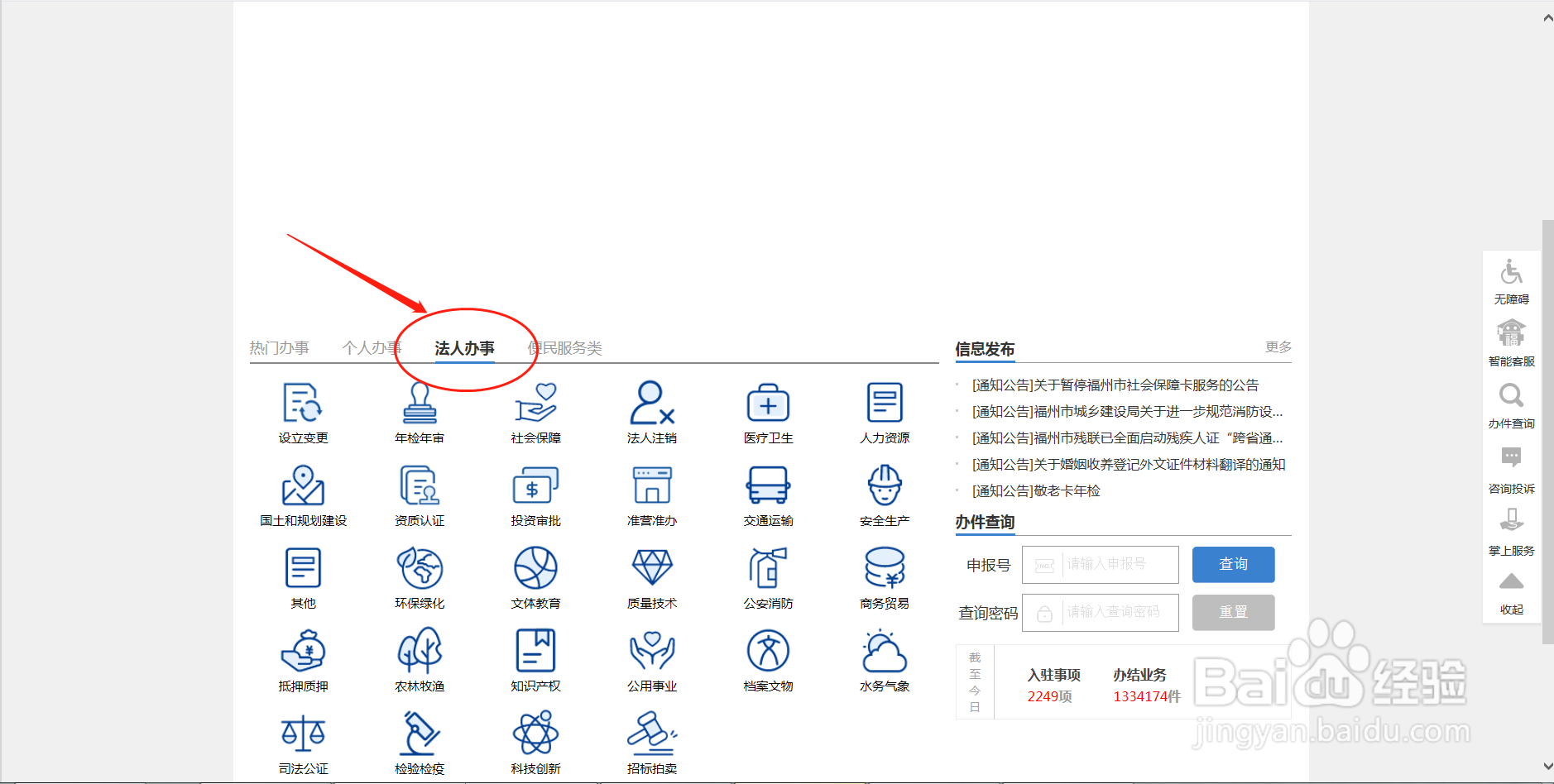Open 智能客服 in the right sidebar

pyautogui.click(x=1511, y=339)
